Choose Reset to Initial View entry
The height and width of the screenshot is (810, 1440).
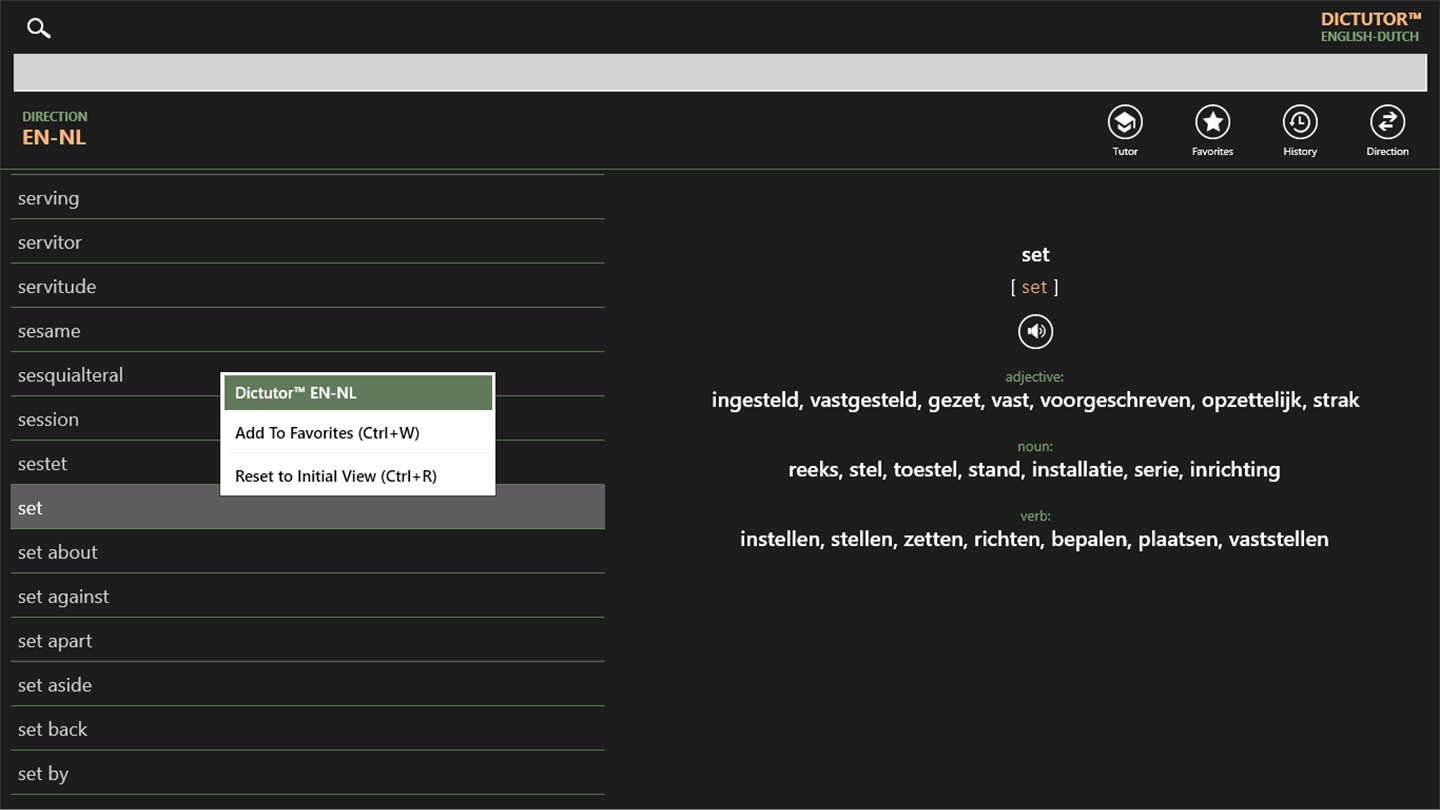358,476
